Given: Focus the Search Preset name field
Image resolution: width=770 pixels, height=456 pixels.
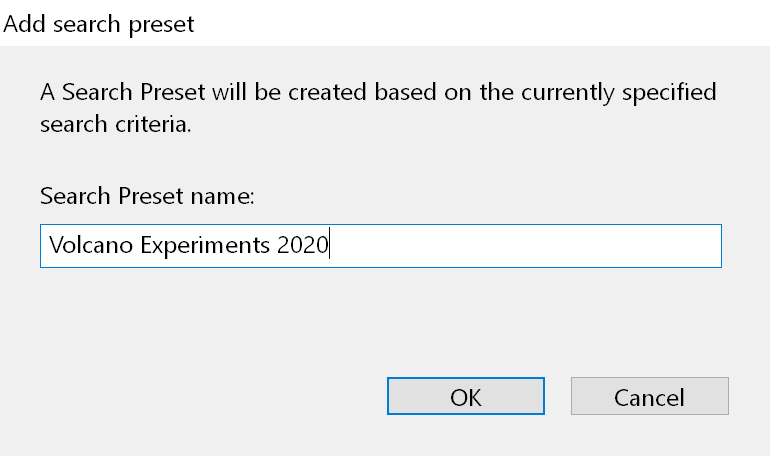Looking at the screenshot, I should click(x=520, y=246).
